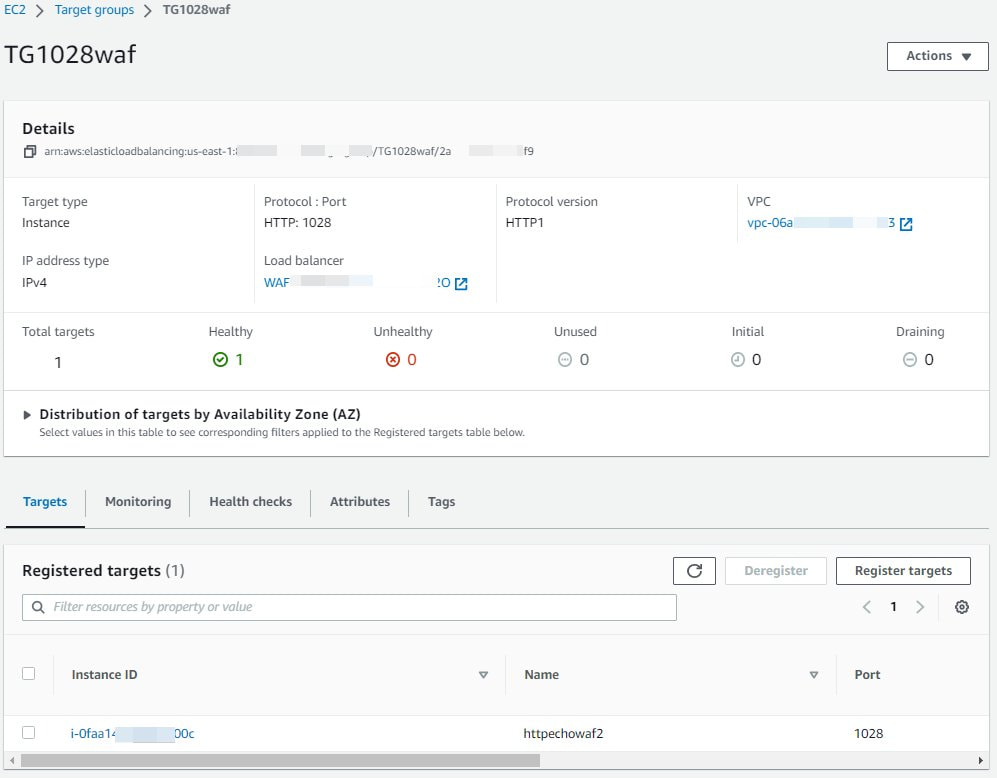This screenshot has width=997, height=778.
Task: Open load balancer external link icon
Action: point(461,284)
